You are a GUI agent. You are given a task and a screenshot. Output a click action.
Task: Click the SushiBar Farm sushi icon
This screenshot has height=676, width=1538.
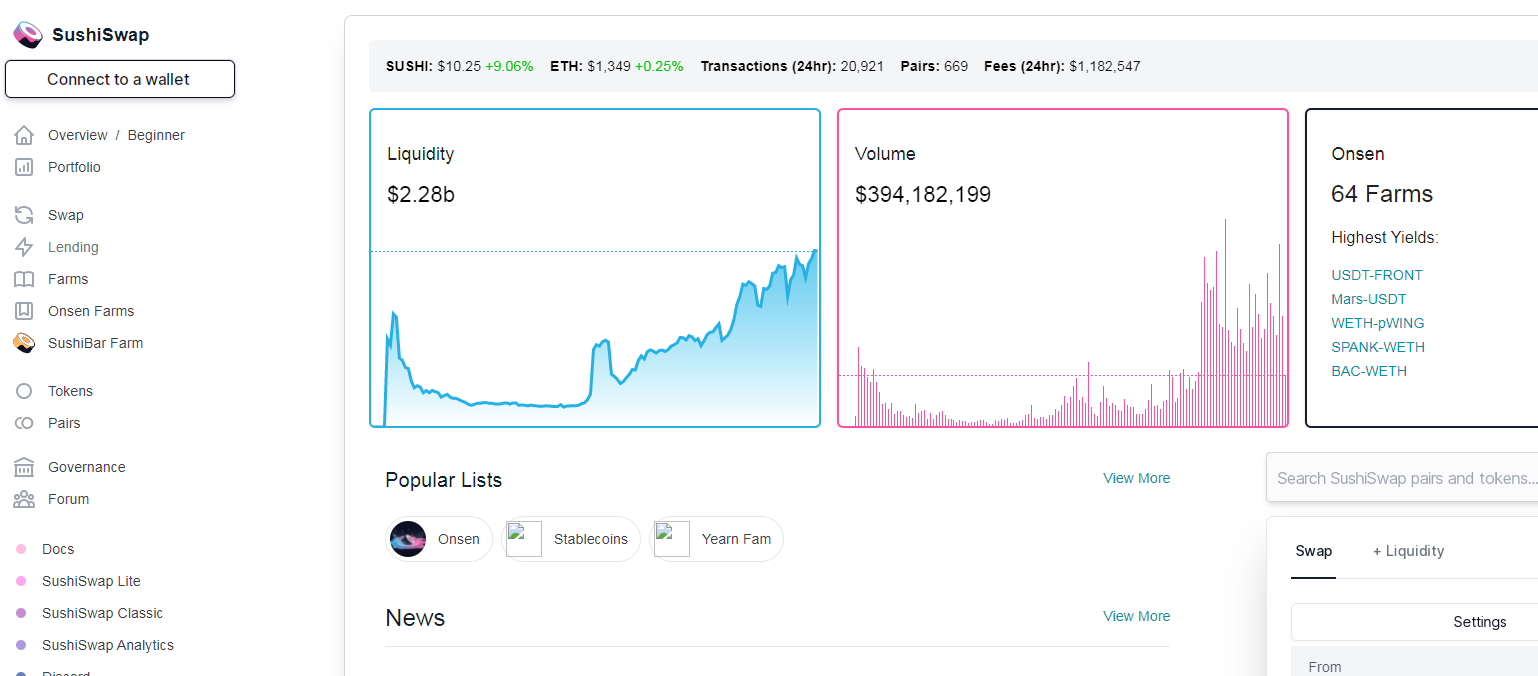tap(24, 343)
